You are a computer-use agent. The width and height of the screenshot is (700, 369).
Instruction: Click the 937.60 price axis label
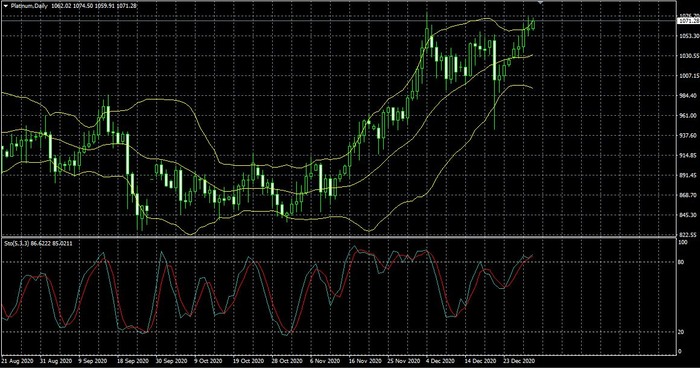[689, 135]
